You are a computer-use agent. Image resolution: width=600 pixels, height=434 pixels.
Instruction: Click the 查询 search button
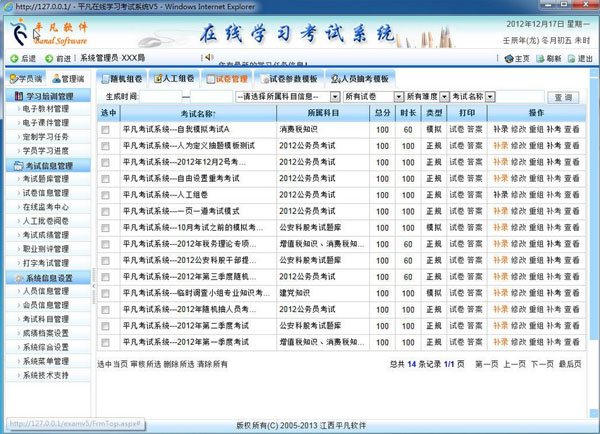click(563, 98)
